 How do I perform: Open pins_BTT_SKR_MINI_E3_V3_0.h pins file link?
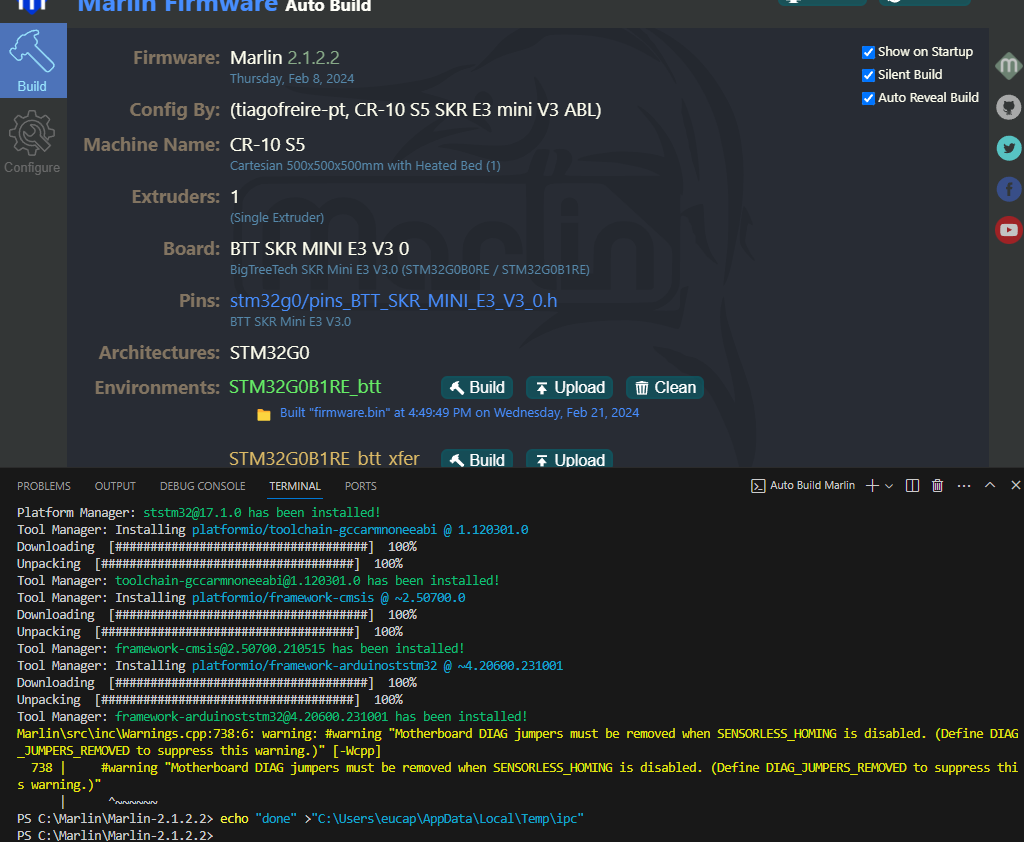(x=393, y=300)
